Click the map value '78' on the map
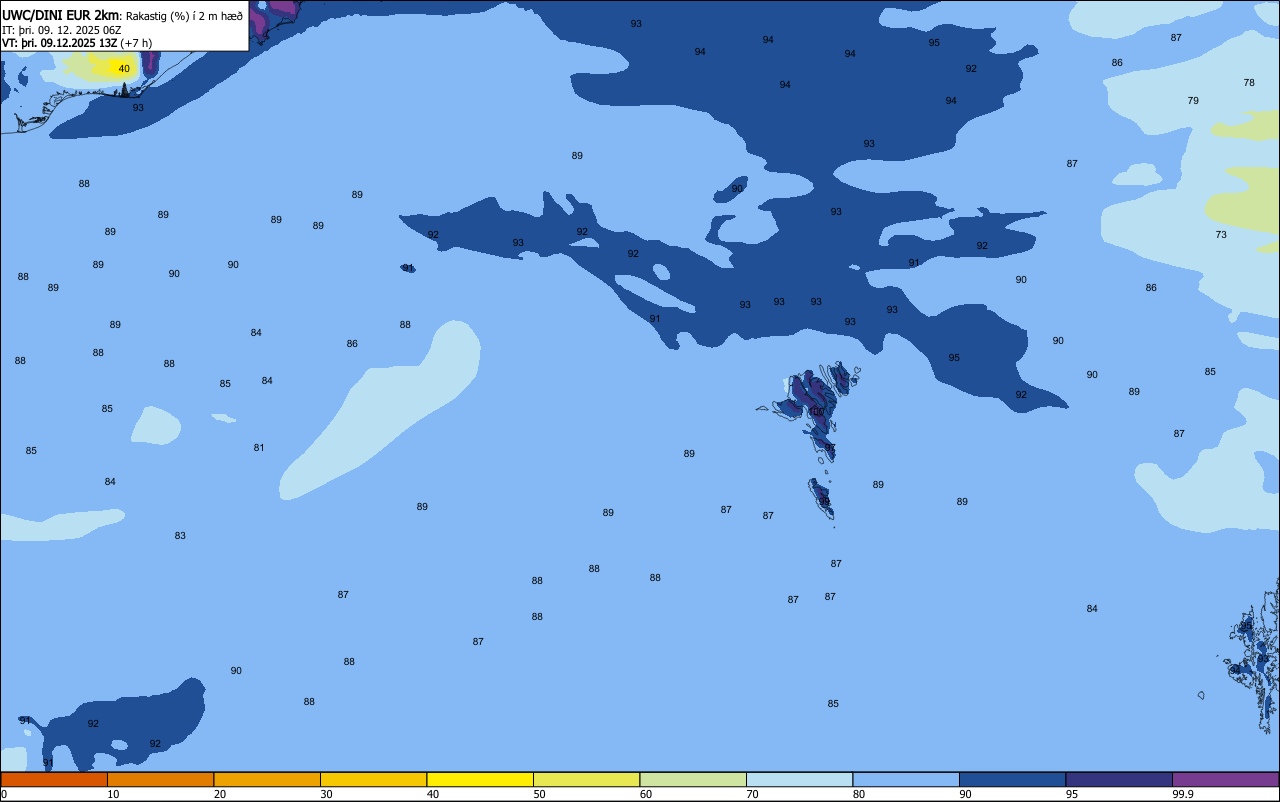1280x802 pixels. (1249, 83)
